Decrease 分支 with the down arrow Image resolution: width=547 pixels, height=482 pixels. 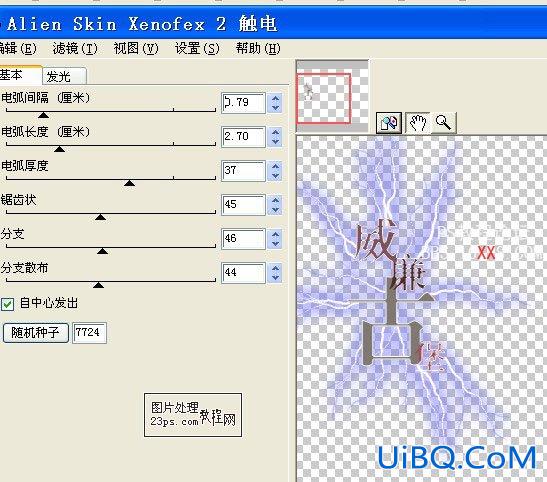pos(275,244)
